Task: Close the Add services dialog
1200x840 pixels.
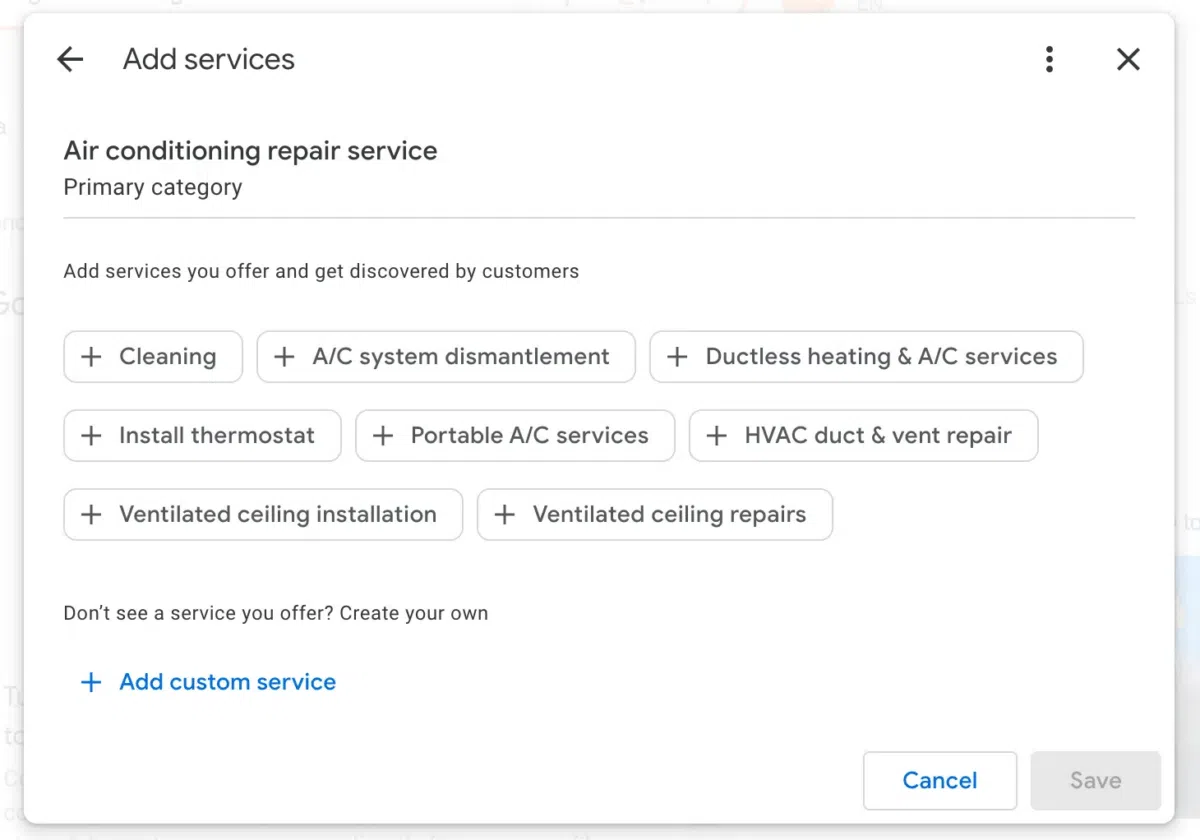Action: pyautogui.click(x=1128, y=59)
